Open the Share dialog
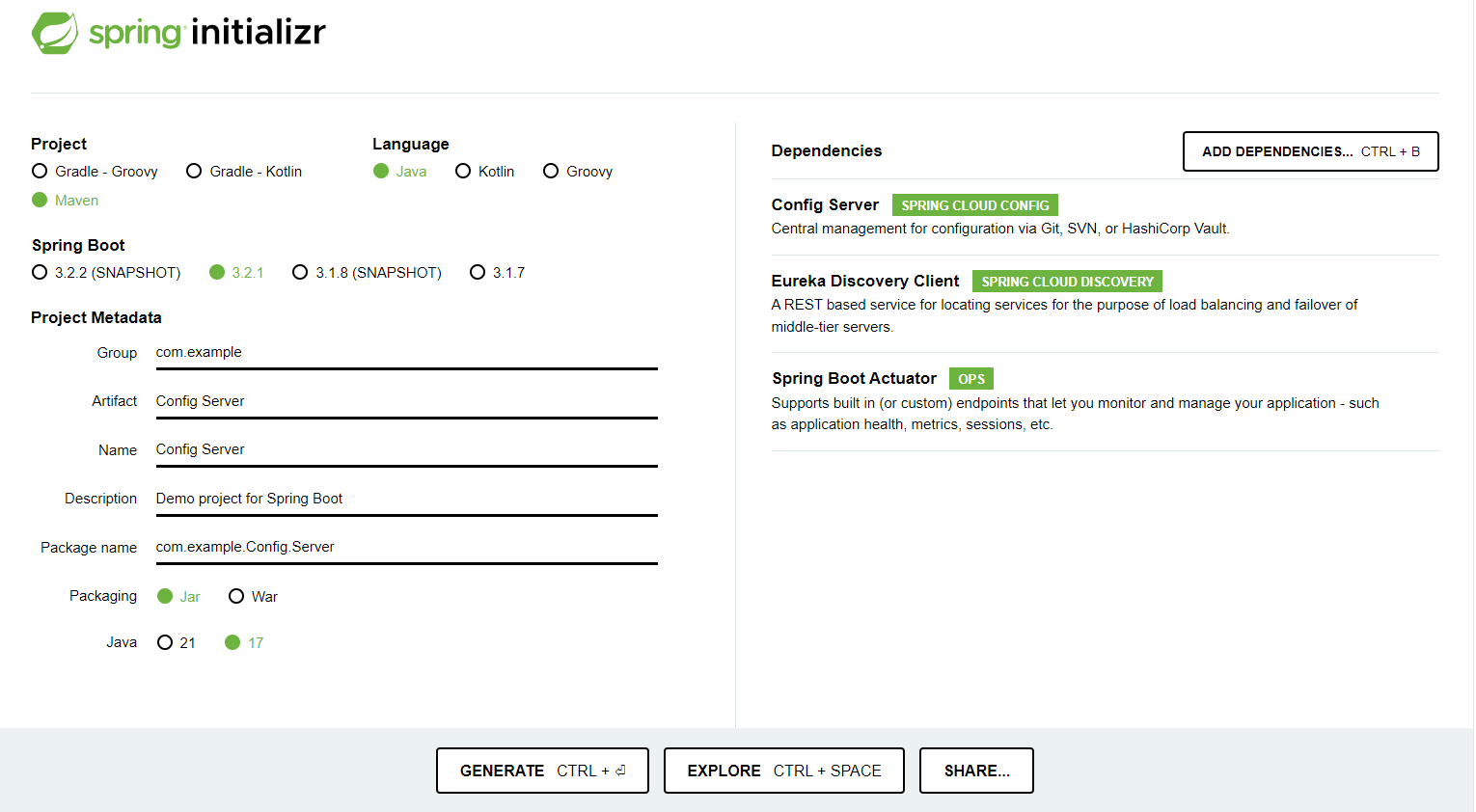This screenshot has height=812, width=1476. [976, 771]
